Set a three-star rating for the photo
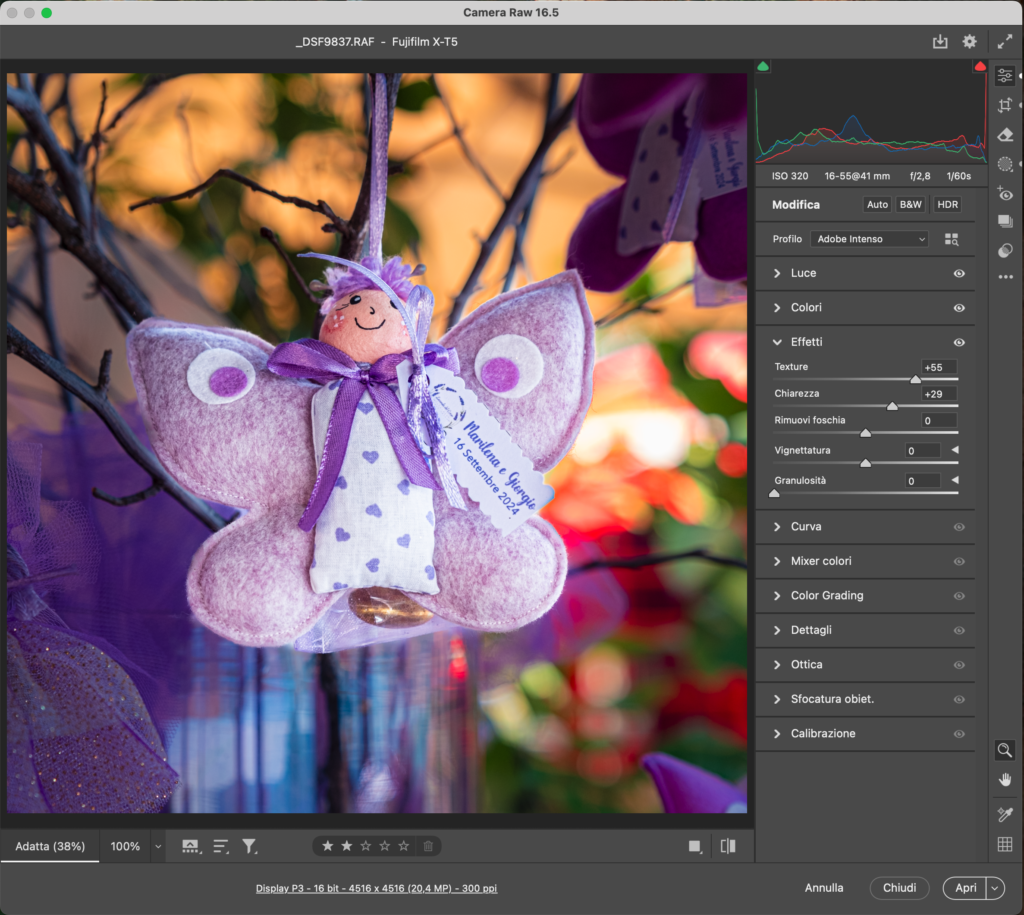Viewport: 1024px width, 915px height. coord(365,846)
